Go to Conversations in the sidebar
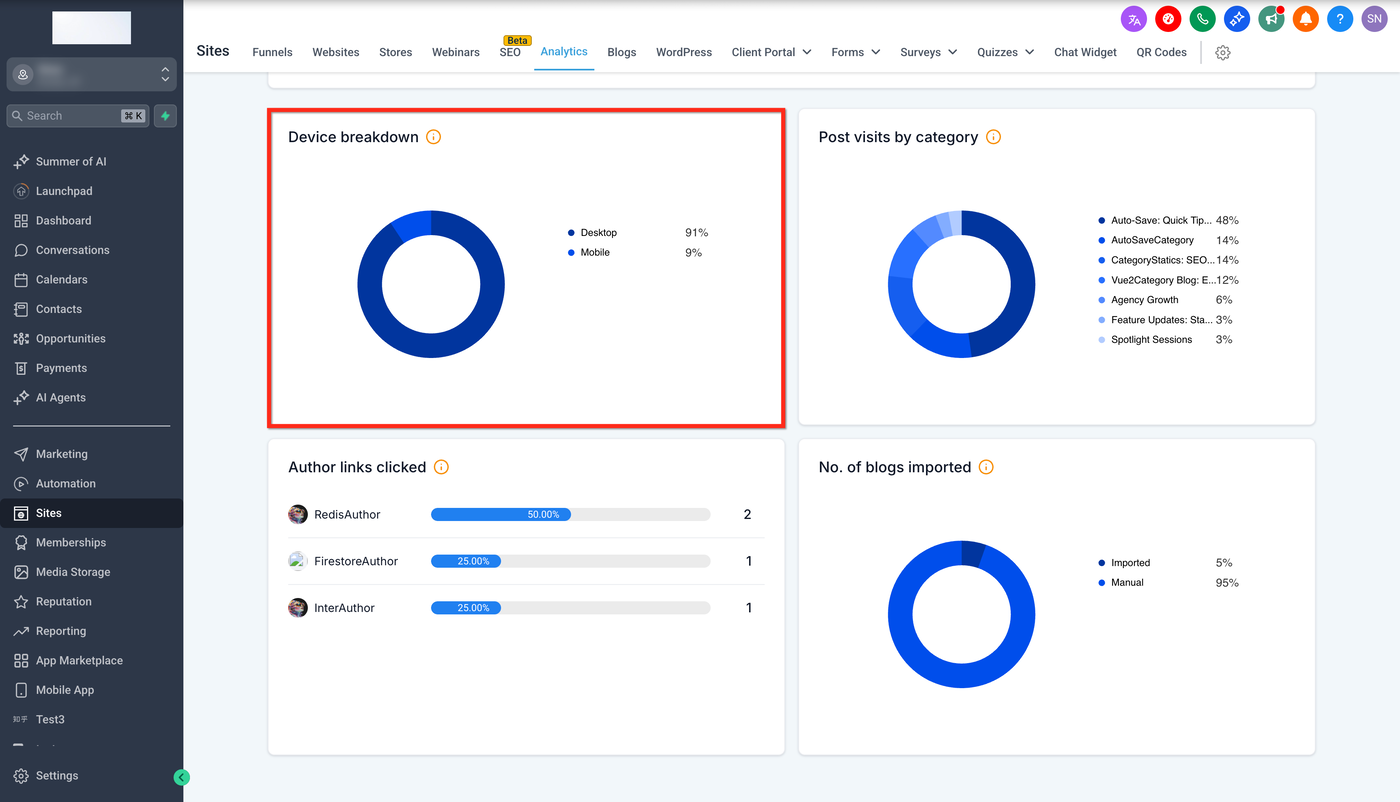 (x=72, y=250)
